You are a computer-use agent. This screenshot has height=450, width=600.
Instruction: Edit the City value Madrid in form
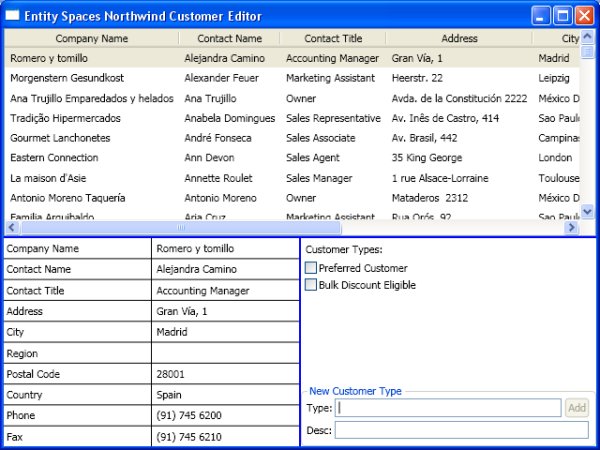(225, 332)
